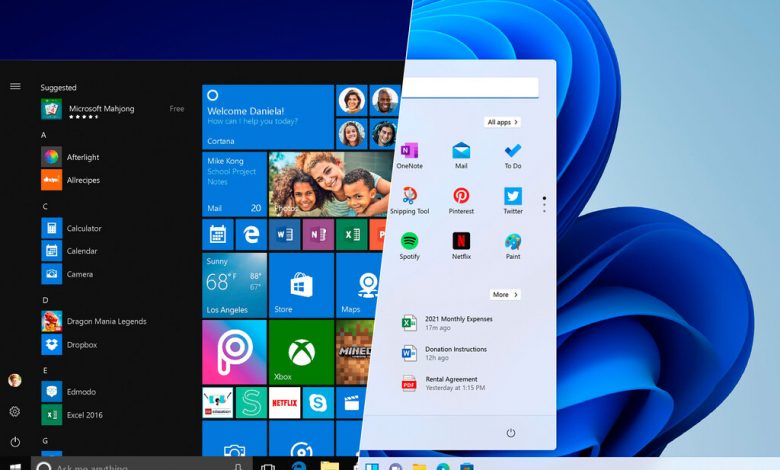The width and height of the screenshot is (780, 470).
Task: Launch Afterlight from the app list
Action: (x=70, y=157)
